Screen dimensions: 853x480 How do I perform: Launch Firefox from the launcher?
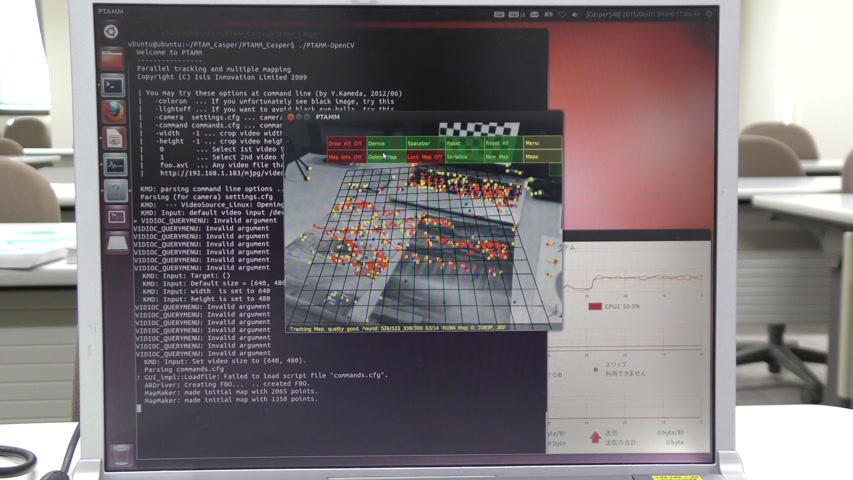click(114, 112)
